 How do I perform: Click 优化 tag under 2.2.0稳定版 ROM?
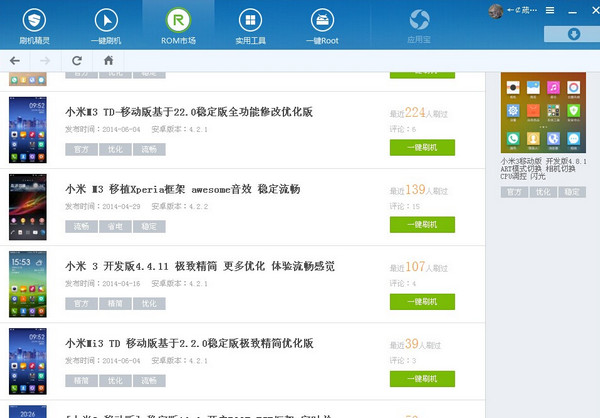point(115,381)
